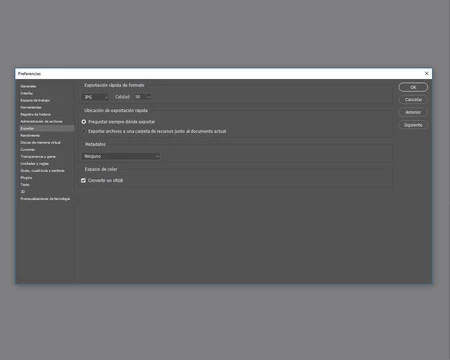Open Administración de archivos category

pos(41,121)
